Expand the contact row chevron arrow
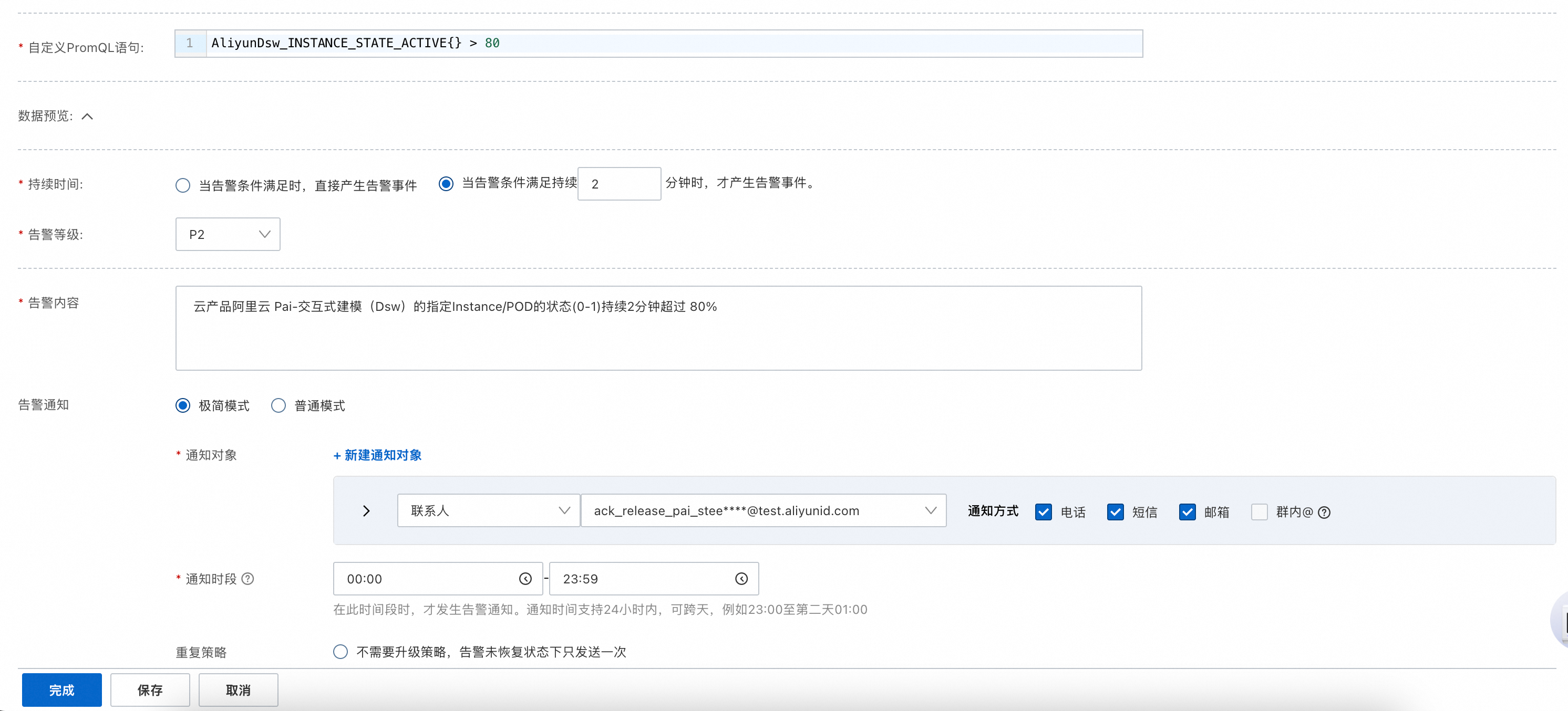The image size is (1568, 711). coord(366,511)
